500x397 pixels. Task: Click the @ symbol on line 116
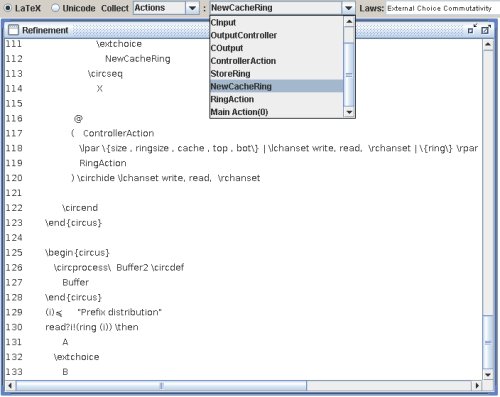pos(78,119)
